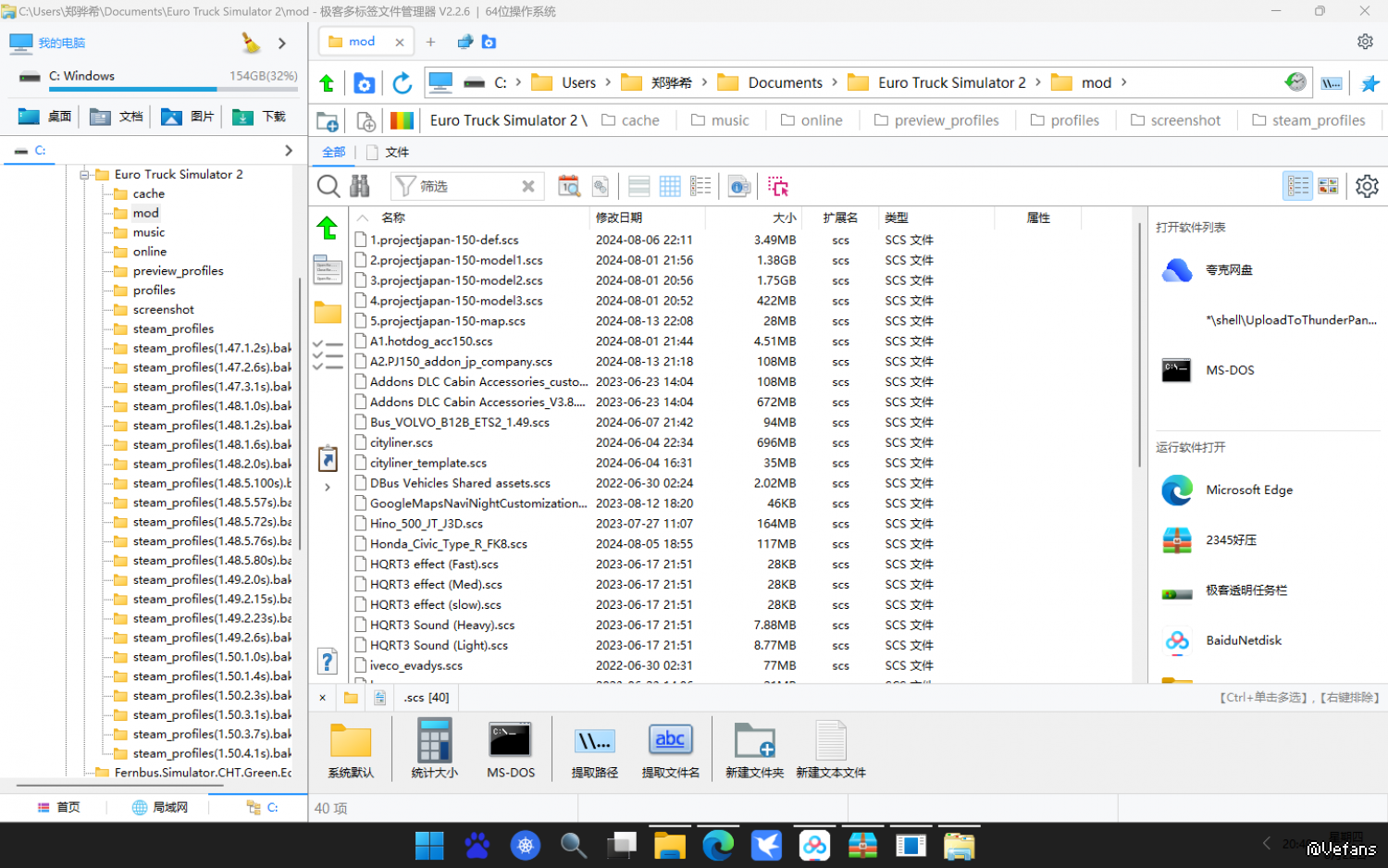Click the 提取路径 icon
The image size is (1388, 868).
pos(594,748)
